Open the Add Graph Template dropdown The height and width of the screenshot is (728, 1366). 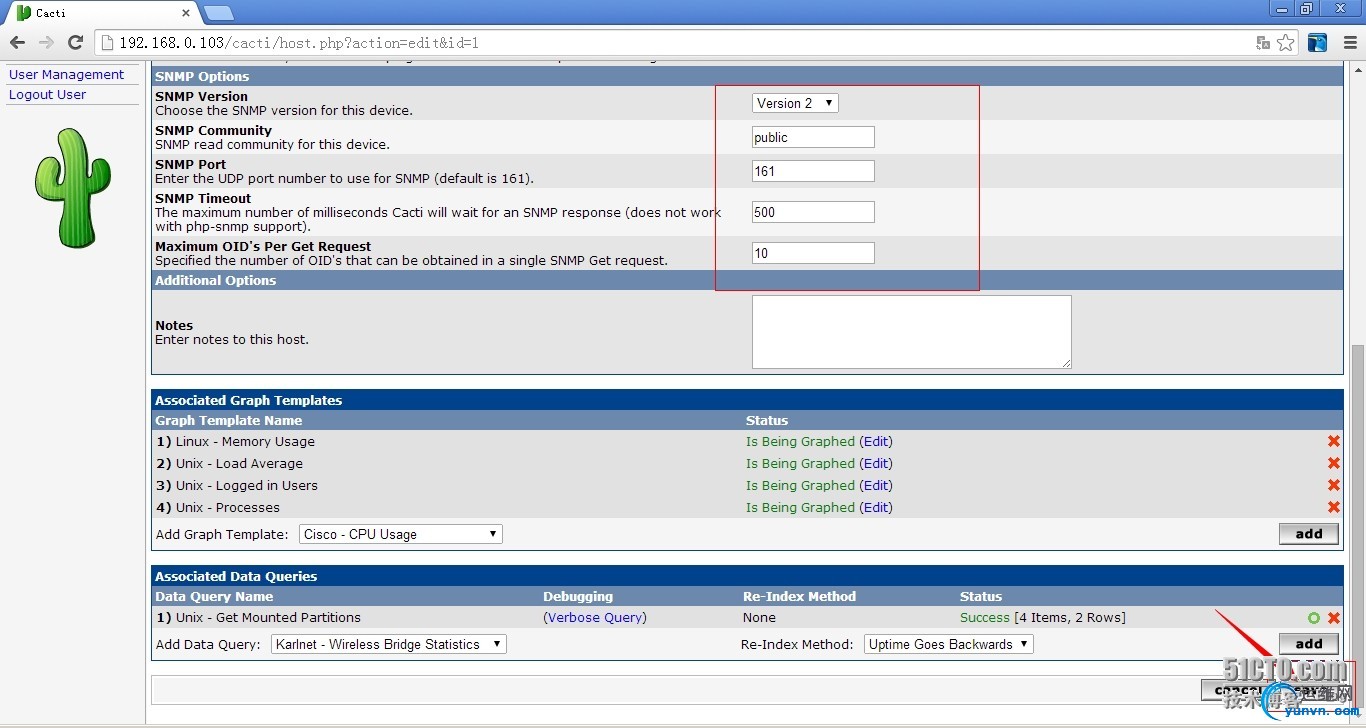pos(401,534)
